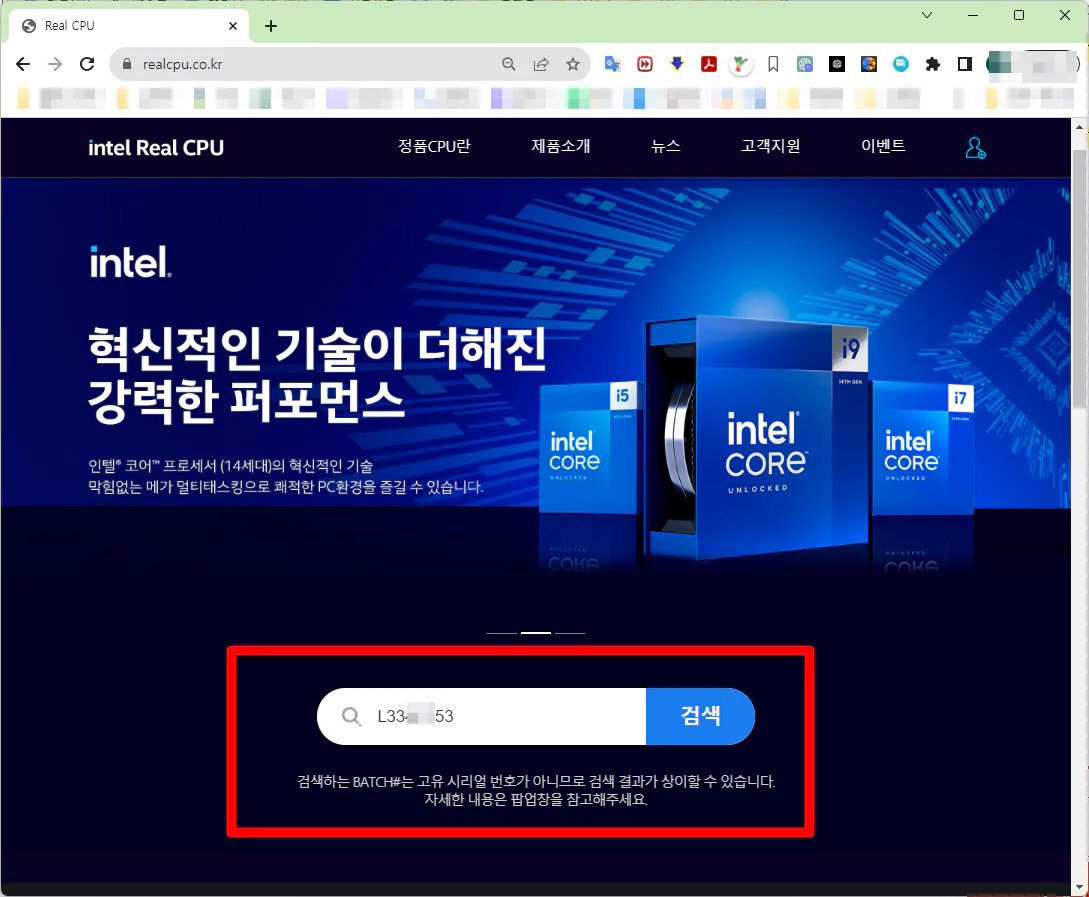Click the magnifier icon inside the batch search box
The image size is (1089, 897).
point(351,716)
